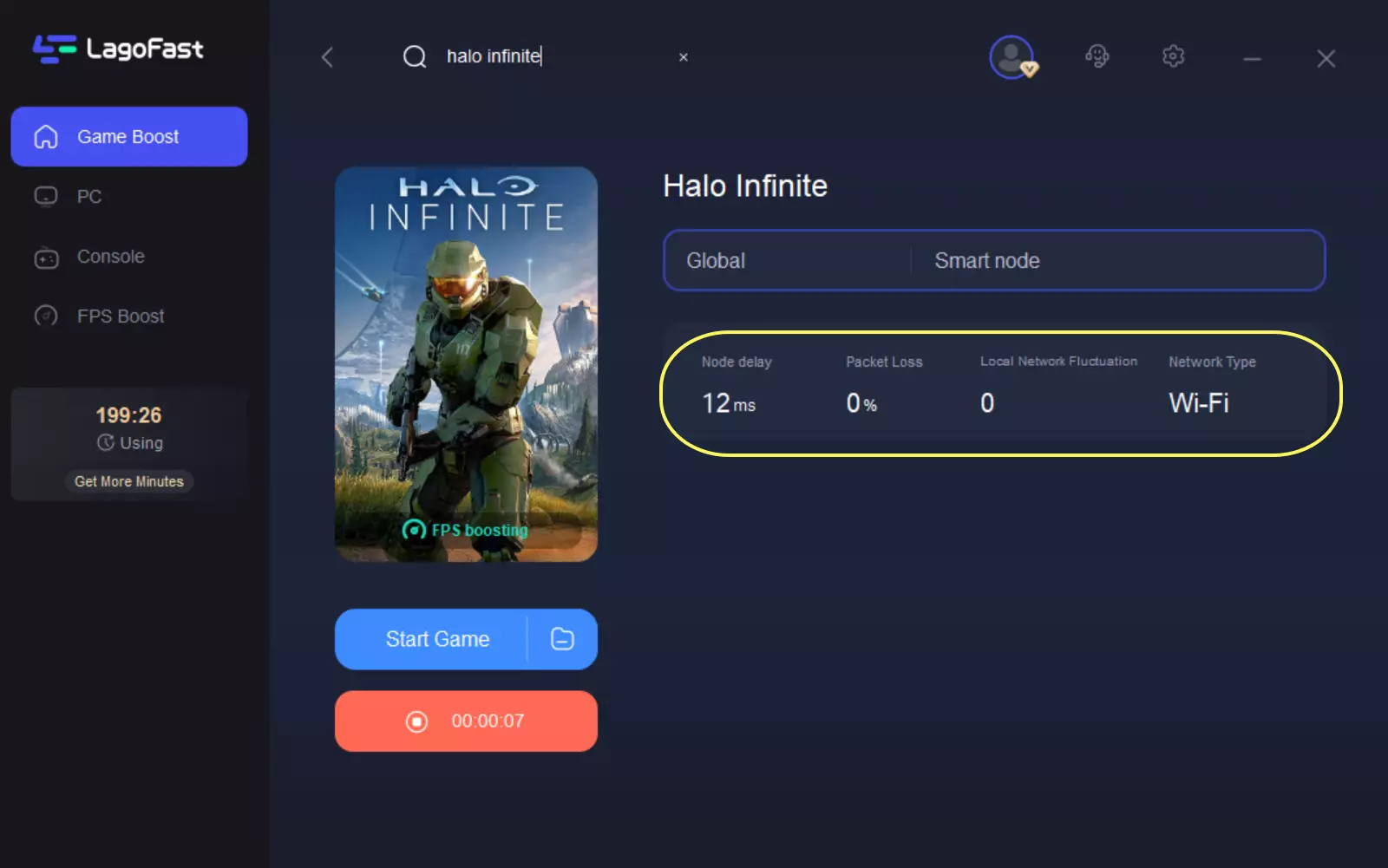This screenshot has height=868, width=1388.
Task: Toggle FPS boosting on the game cover
Action: coord(466,530)
